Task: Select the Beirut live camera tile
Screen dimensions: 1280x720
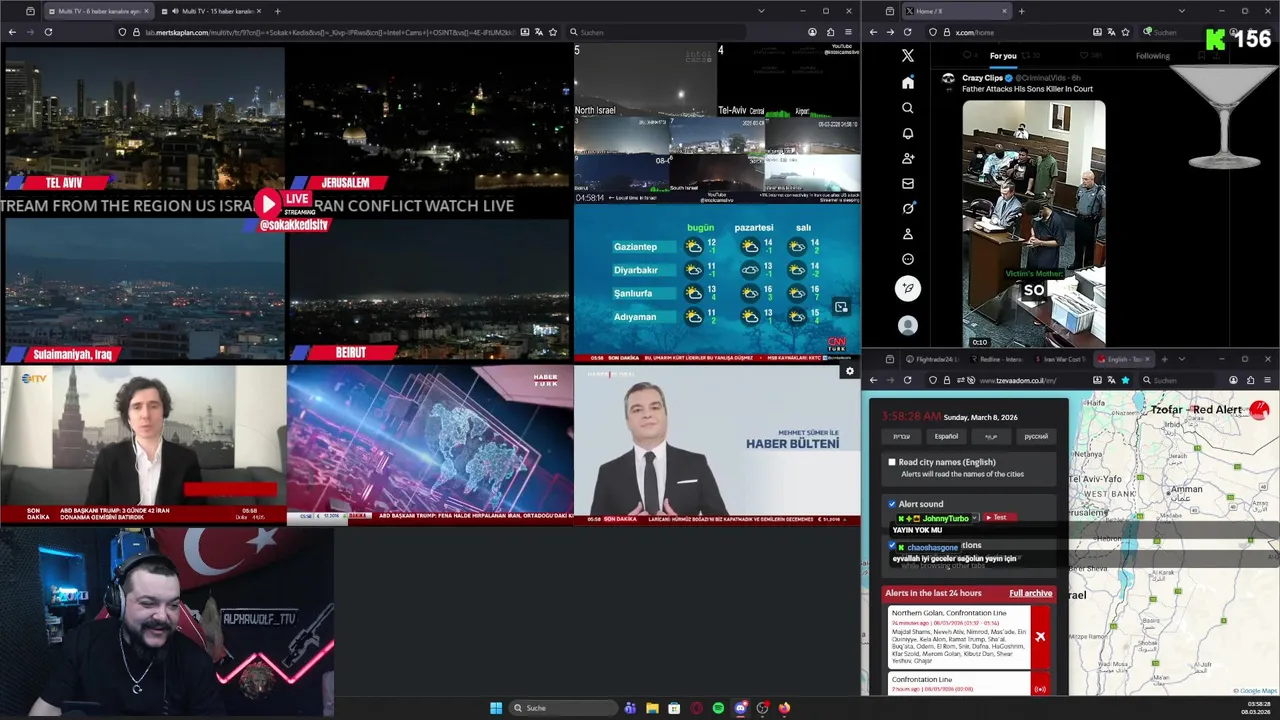Action: pyautogui.click(x=428, y=290)
